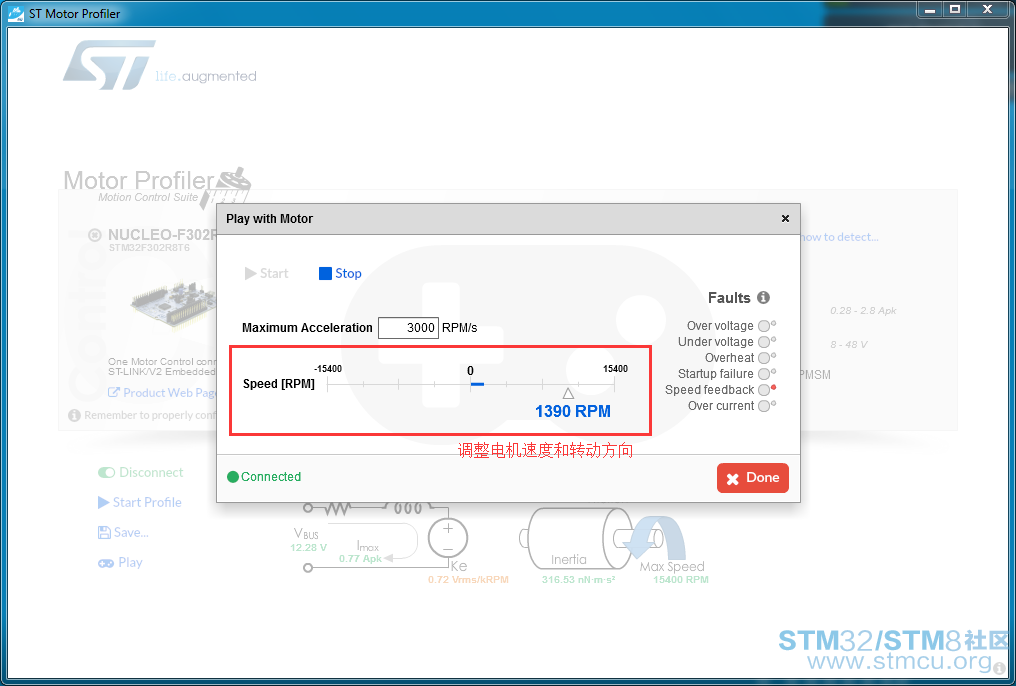1016x686 pixels.
Task: Click the Overheat fault indicator
Action: (x=765, y=358)
